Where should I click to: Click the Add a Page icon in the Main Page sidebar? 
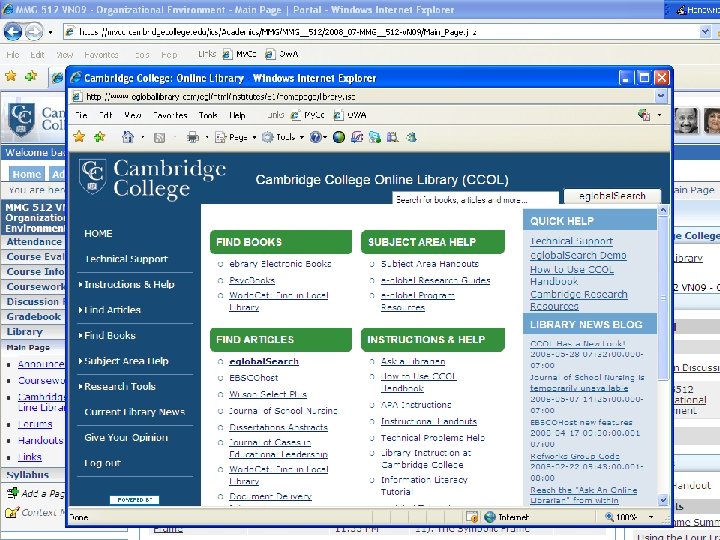[12, 493]
